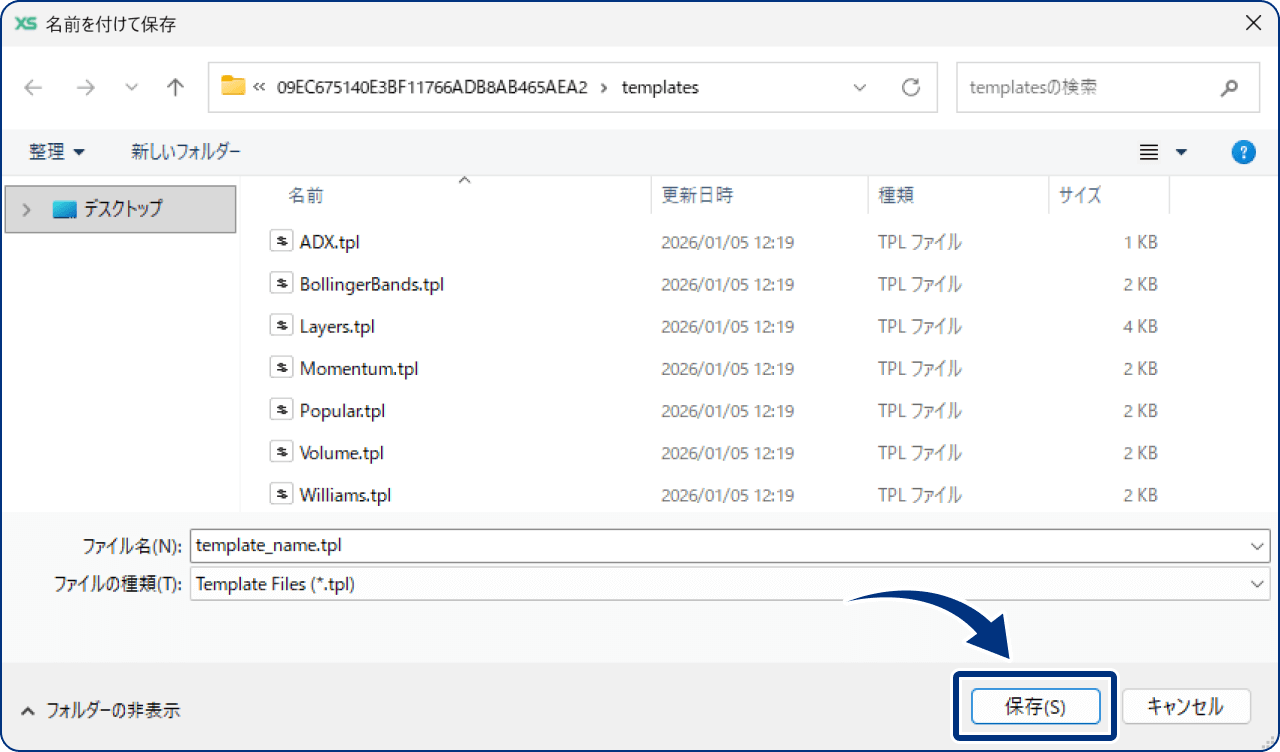The height and width of the screenshot is (752, 1280).
Task: Go up one folder level
Action: pos(175,87)
